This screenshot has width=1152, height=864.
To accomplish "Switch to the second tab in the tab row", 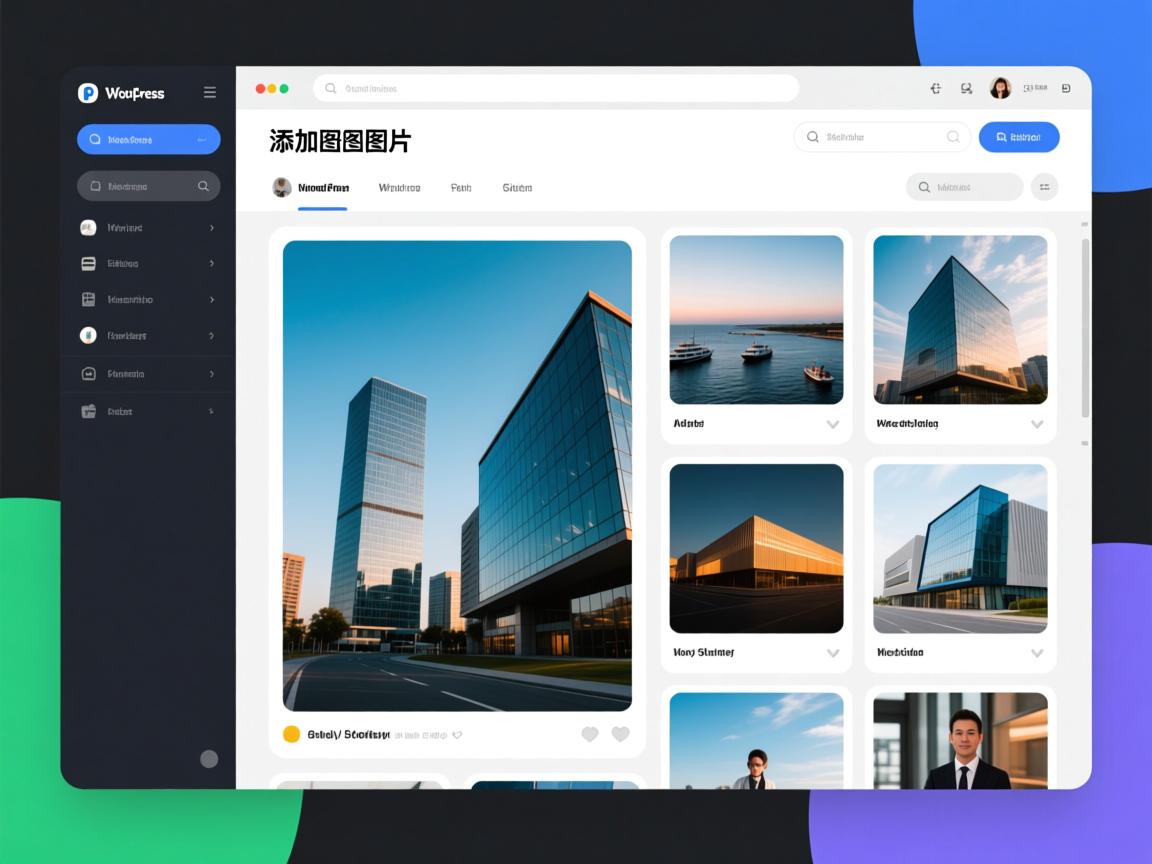I will point(399,188).
